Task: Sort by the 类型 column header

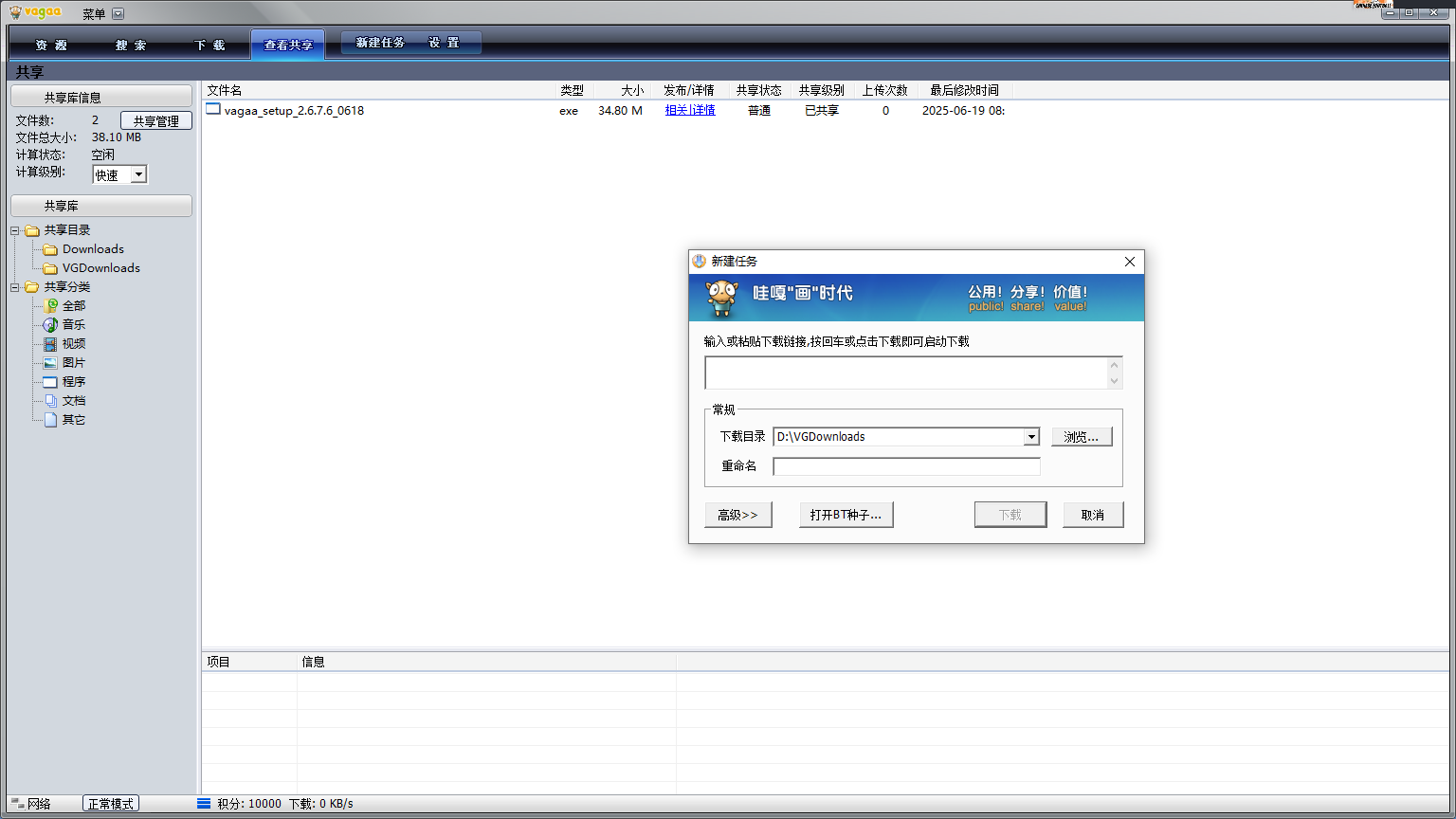Action: pyautogui.click(x=574, y=90)
